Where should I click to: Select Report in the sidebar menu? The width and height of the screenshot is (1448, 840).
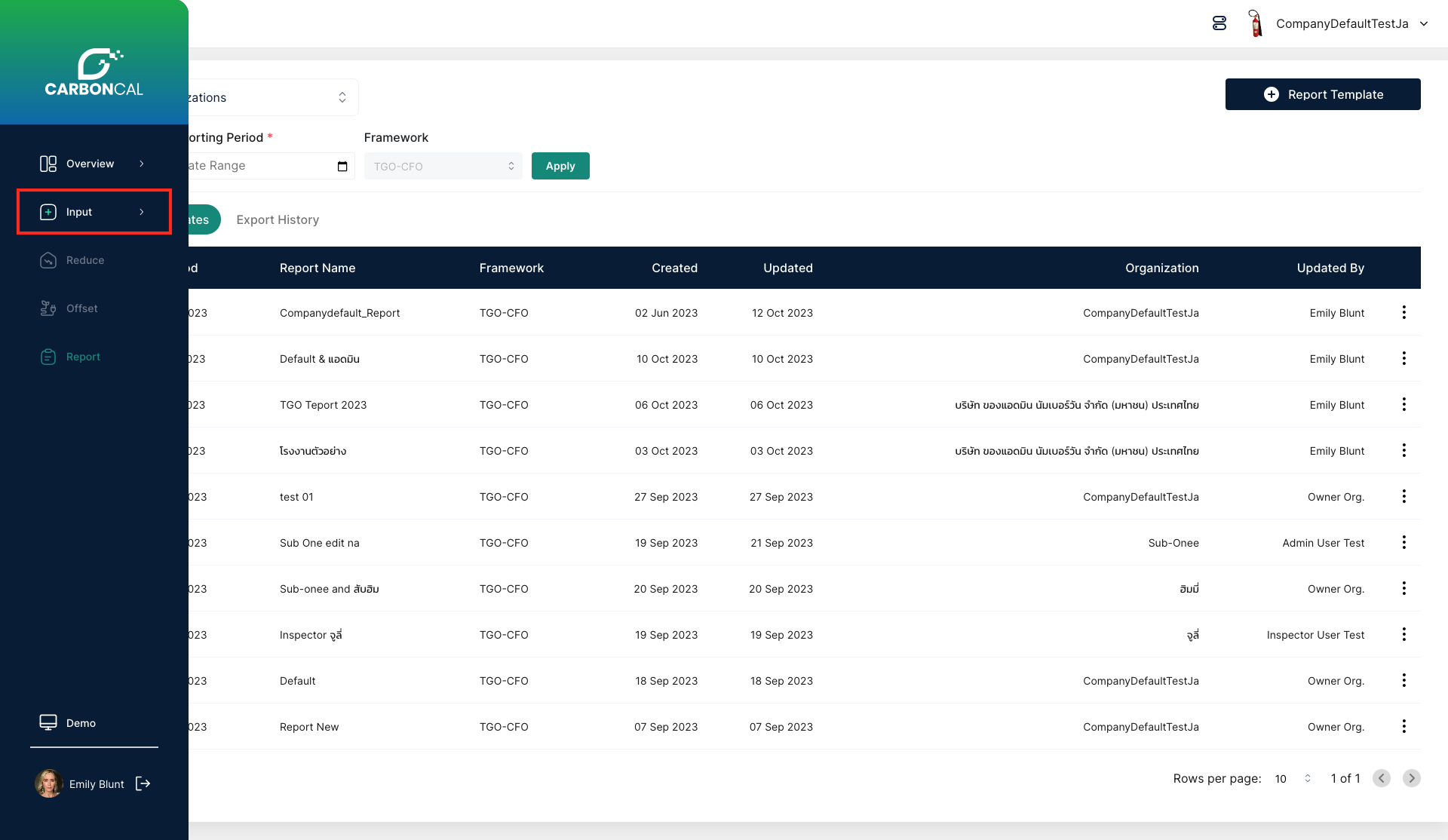pos(83,357)
